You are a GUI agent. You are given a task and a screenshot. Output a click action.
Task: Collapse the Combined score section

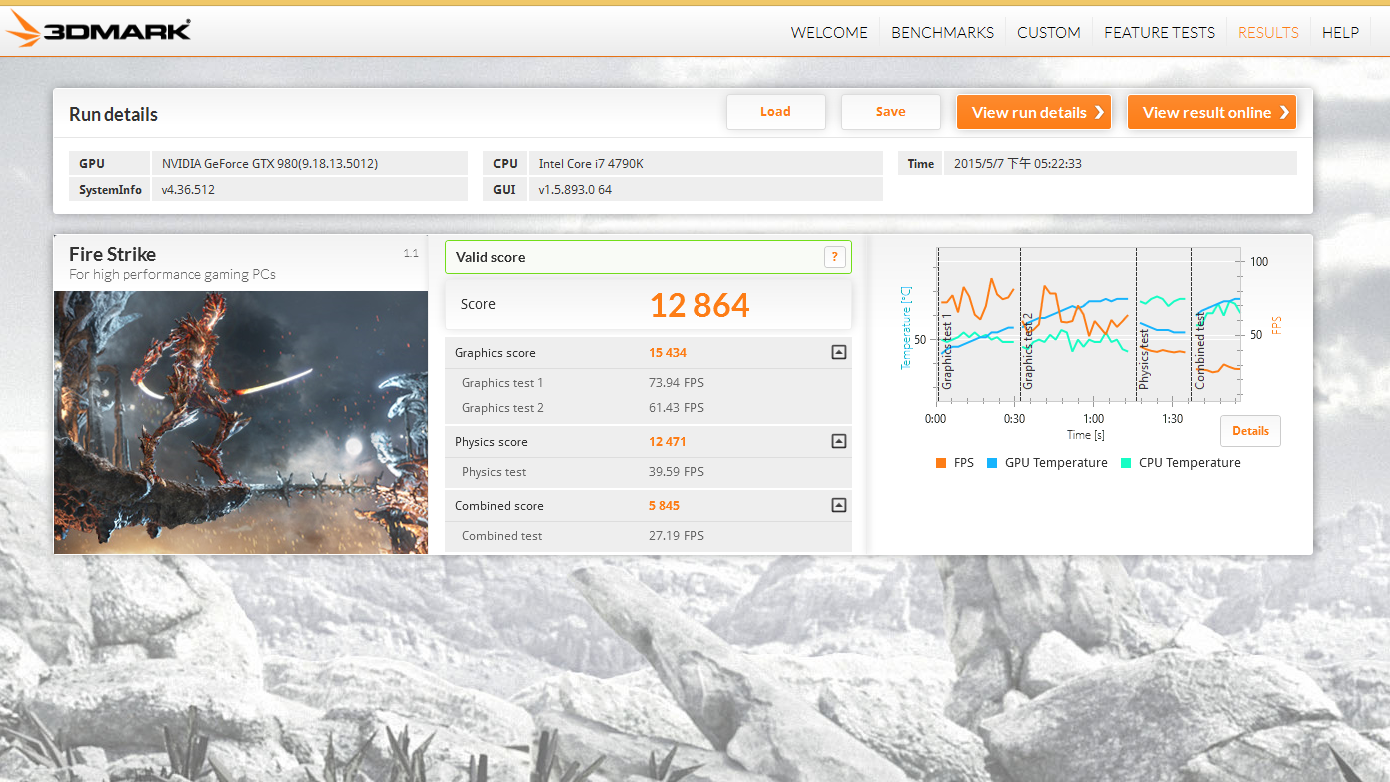pos(838,505)
